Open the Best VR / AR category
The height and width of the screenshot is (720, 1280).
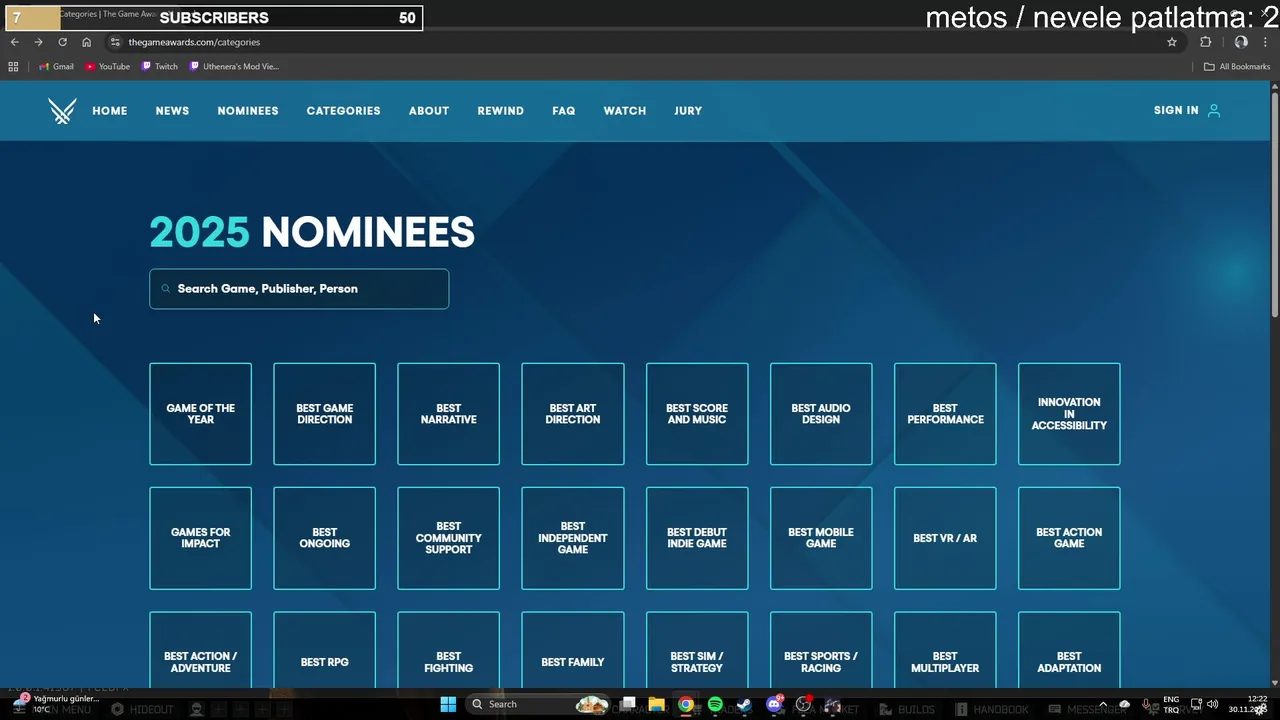pyautogui.click(x=945, y=538)
